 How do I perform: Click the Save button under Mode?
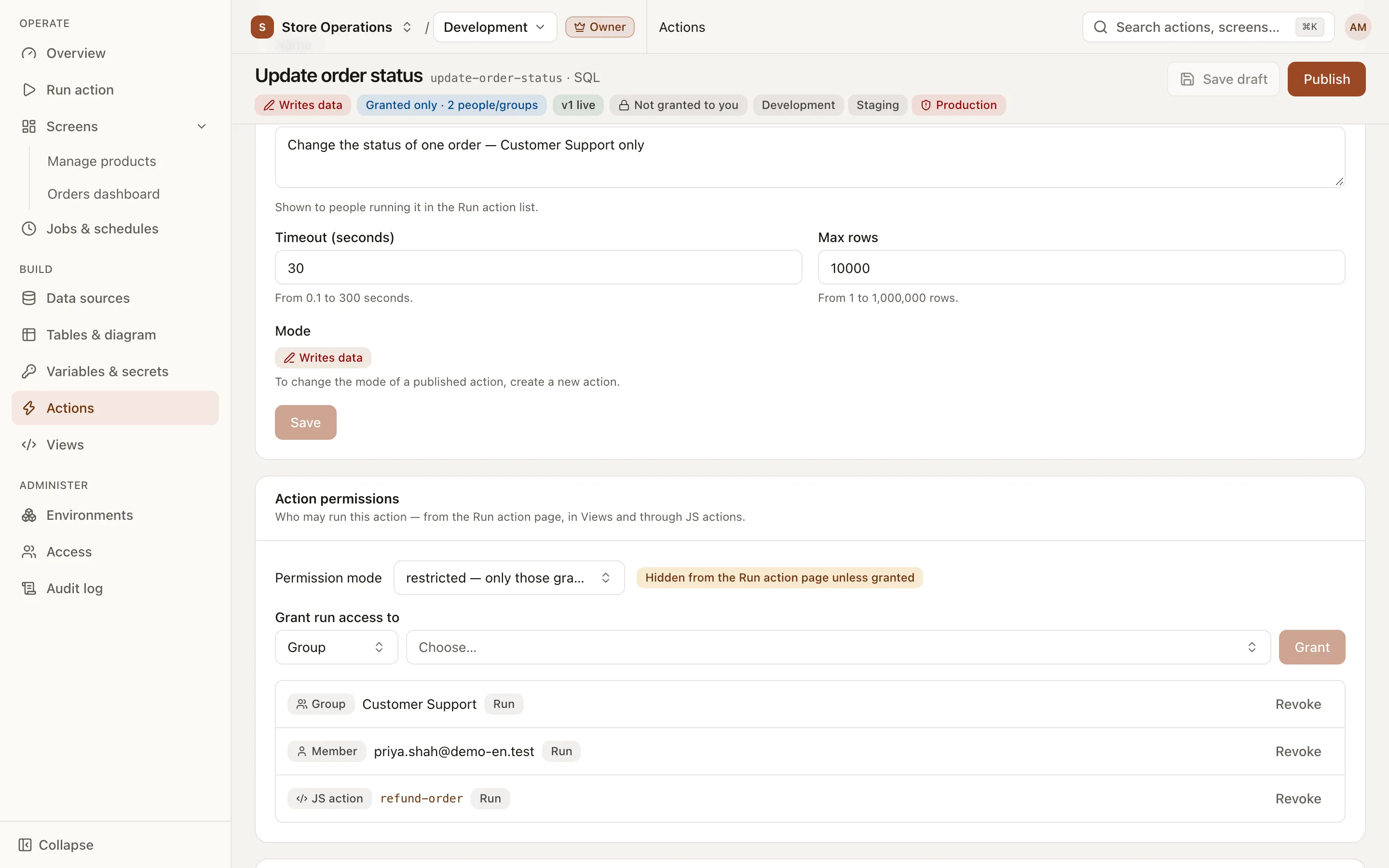click(x=305, y=422)
